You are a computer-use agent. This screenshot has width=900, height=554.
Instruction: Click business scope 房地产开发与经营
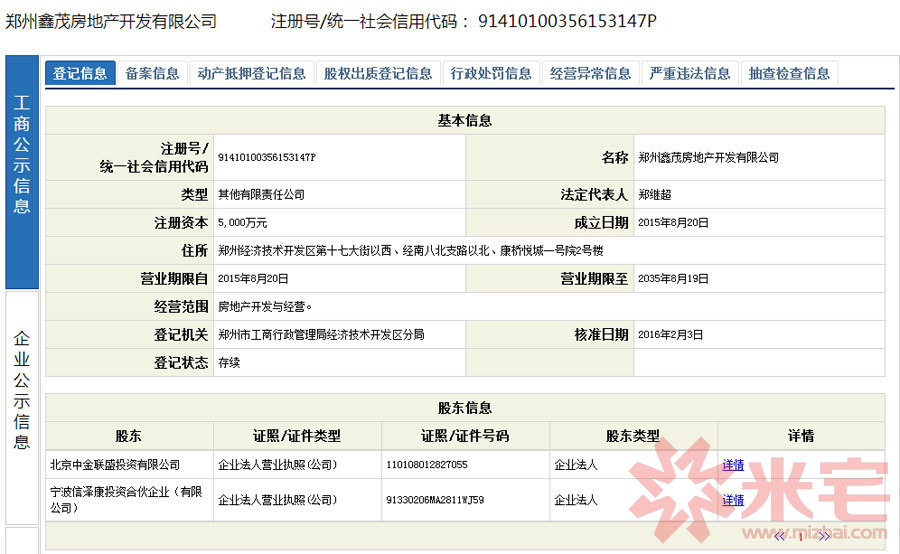(x=265, y=307)
